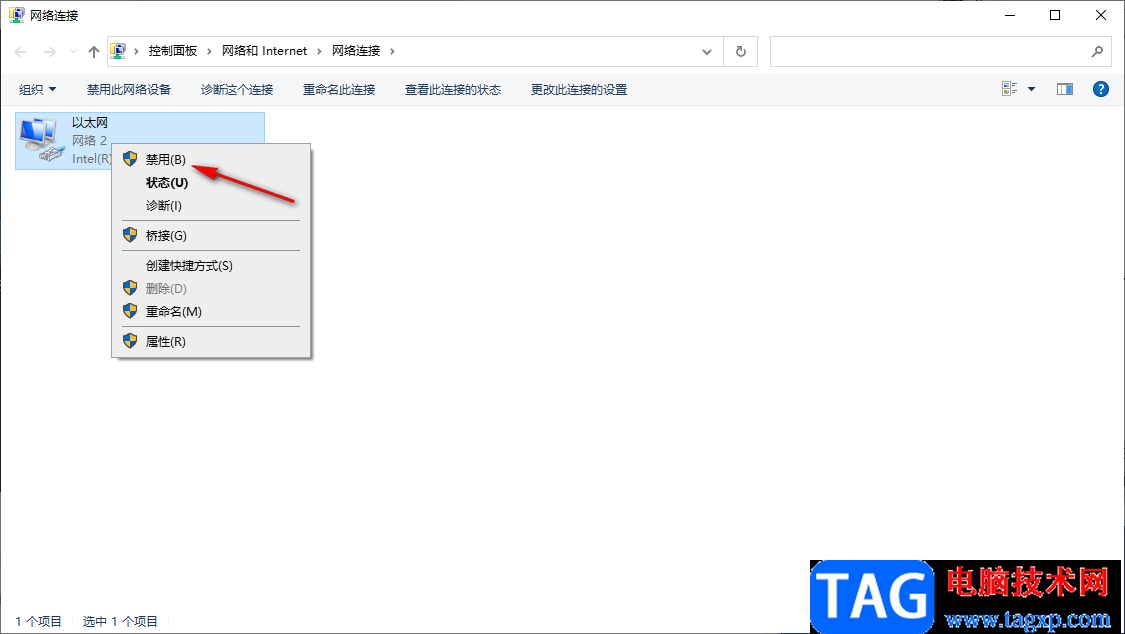Open the 组织 dropdown menu

37,90
